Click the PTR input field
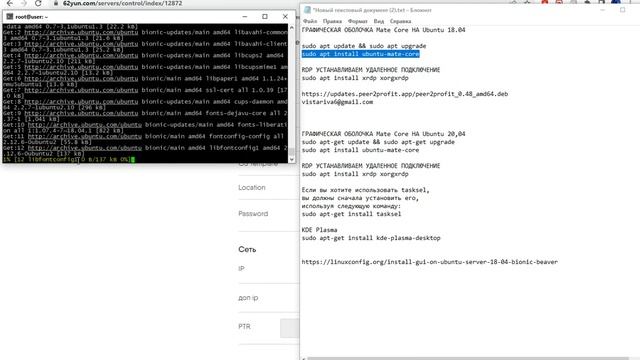This screenshot has height=360, width=640. pos(289,328)
